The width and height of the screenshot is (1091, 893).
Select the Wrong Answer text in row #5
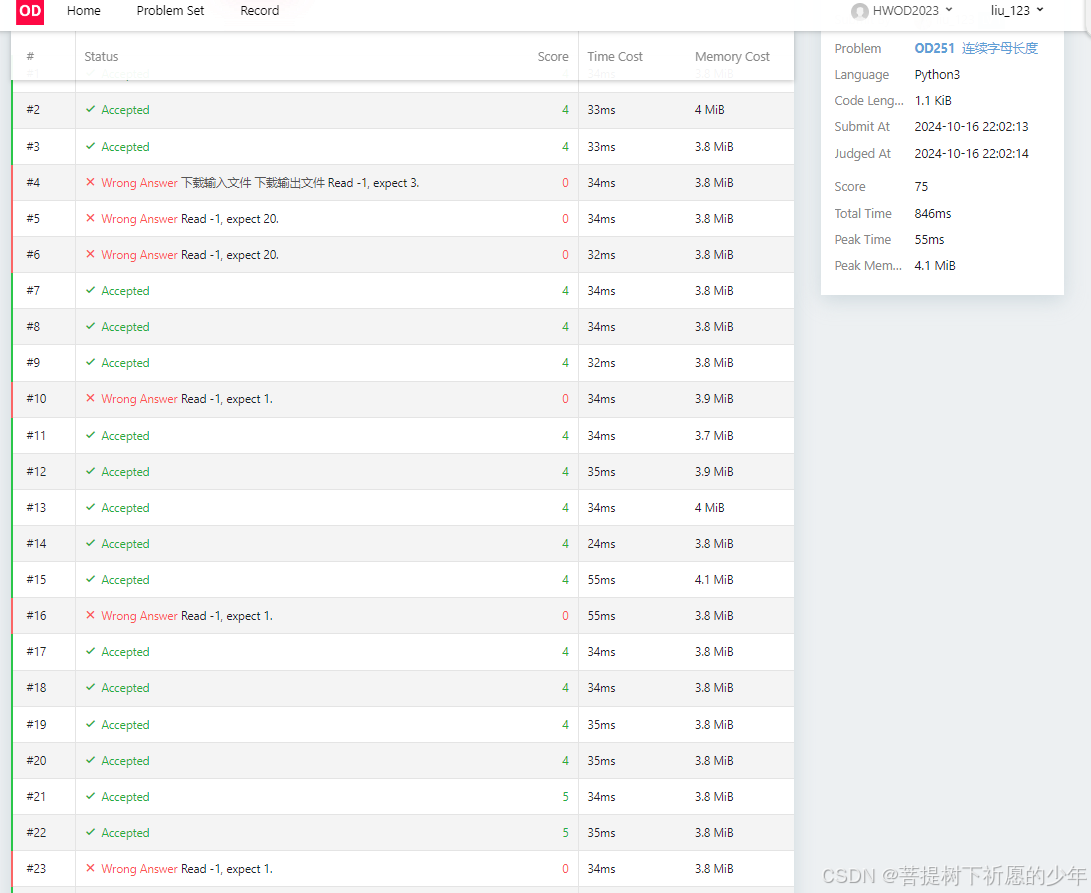pyautogui.click(x=139, y=219)
